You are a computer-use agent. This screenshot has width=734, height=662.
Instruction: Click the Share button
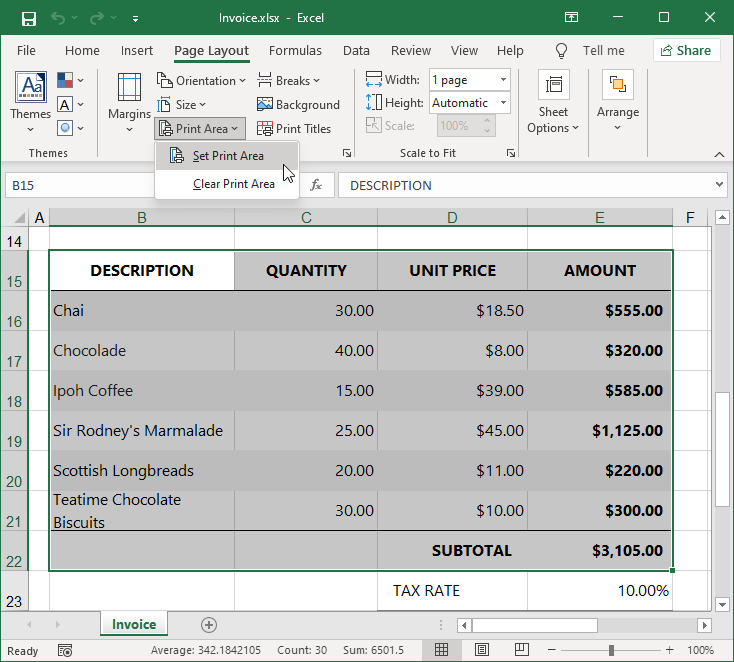point(686,51)
